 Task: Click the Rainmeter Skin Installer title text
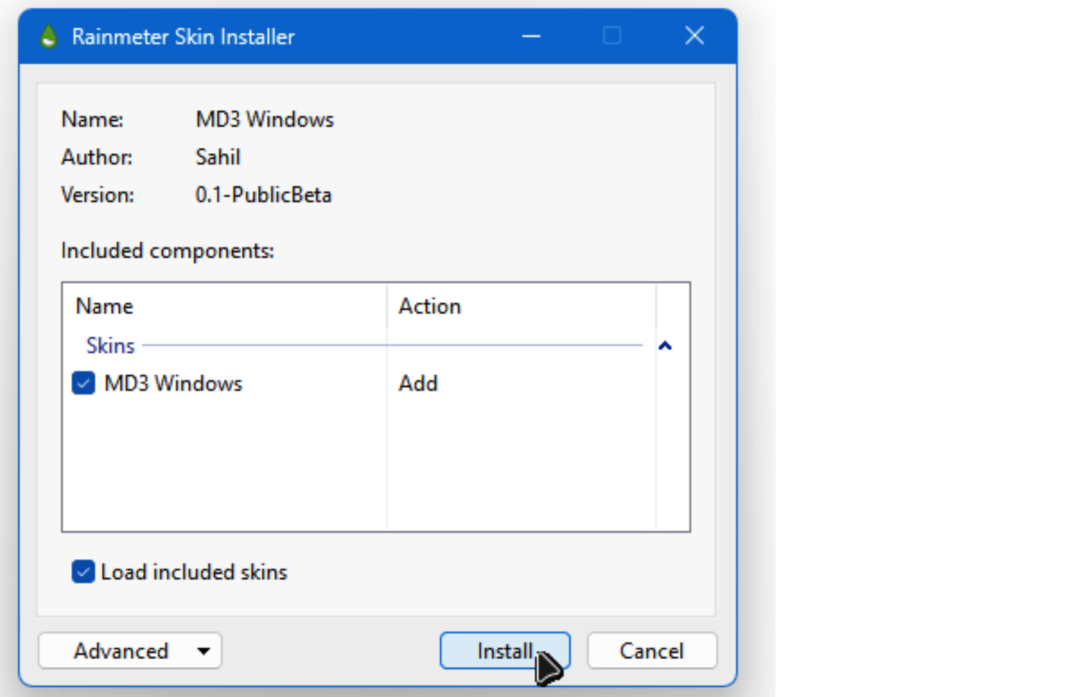tap(183, 38)
